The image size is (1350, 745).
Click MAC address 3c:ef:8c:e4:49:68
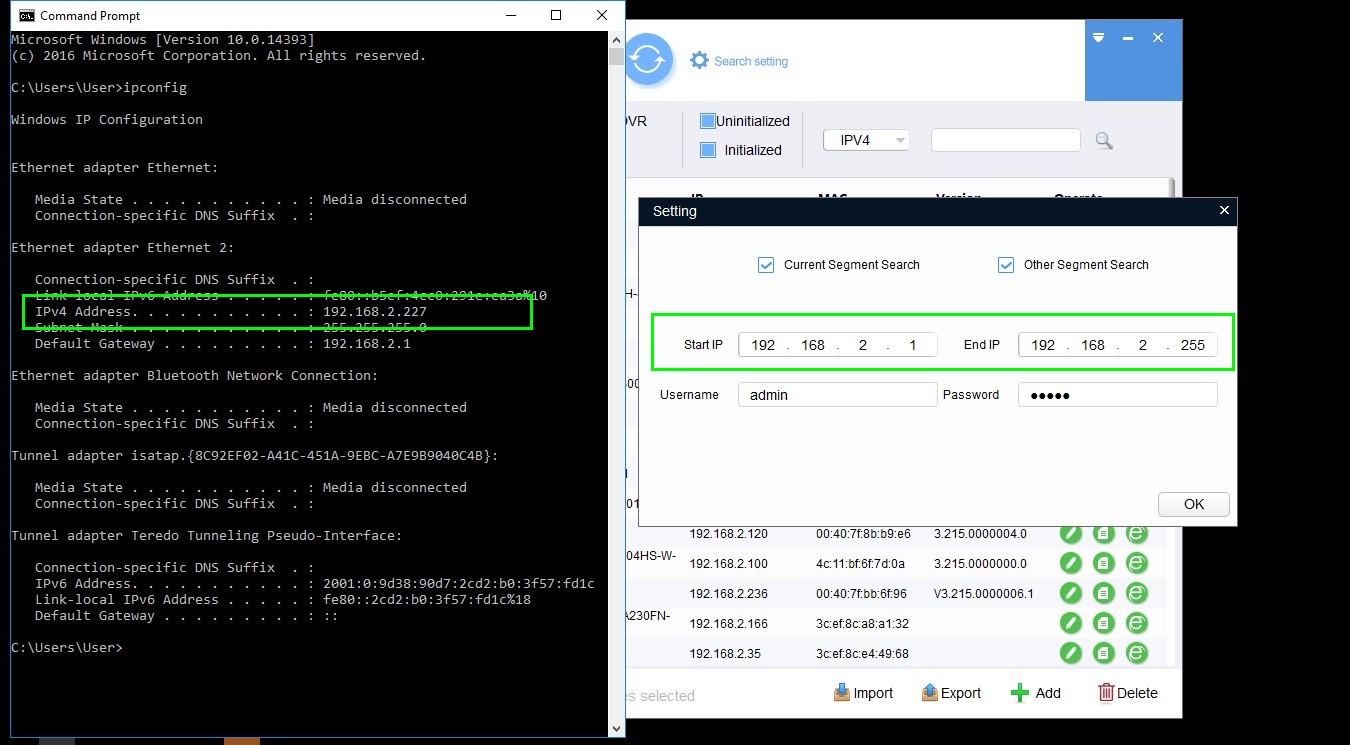pos(862,654)
